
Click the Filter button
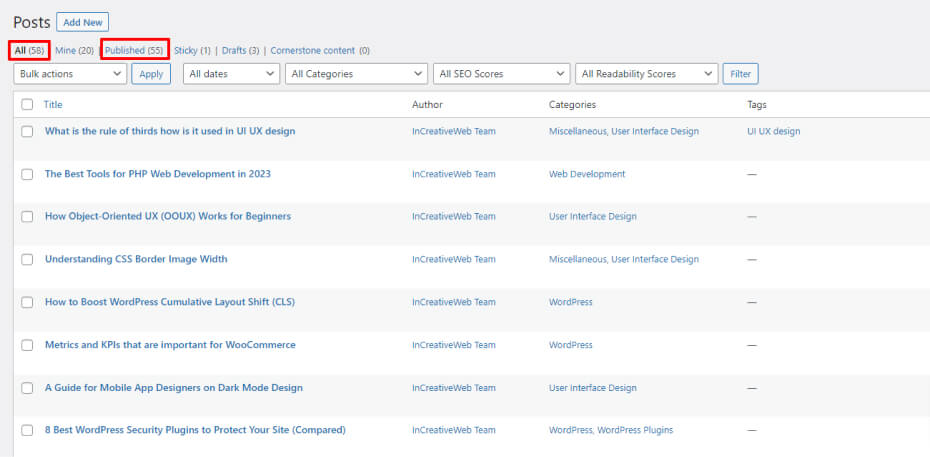(740, 74)
